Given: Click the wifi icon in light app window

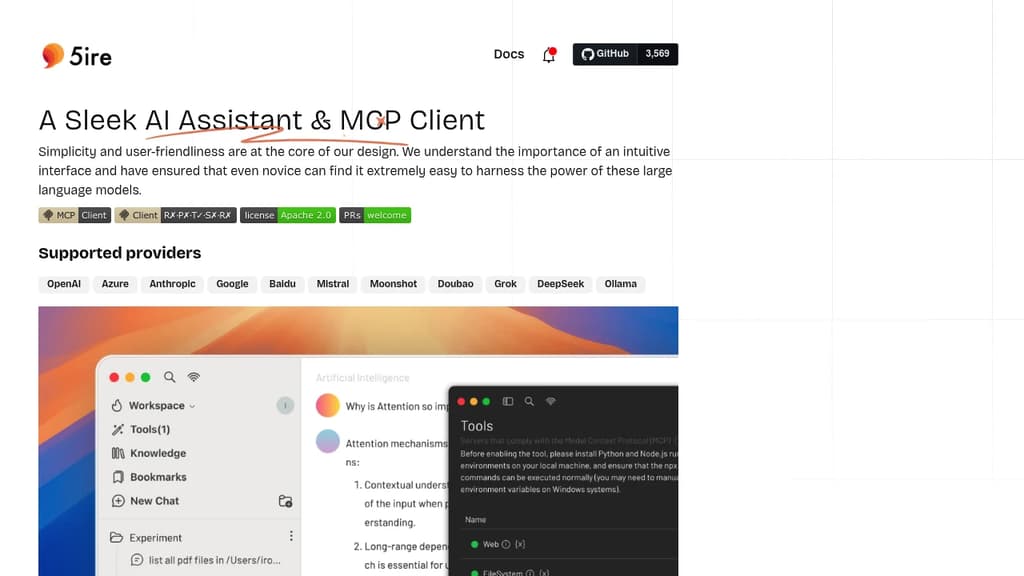Looking at the screenshot, I should pos(194,377).
